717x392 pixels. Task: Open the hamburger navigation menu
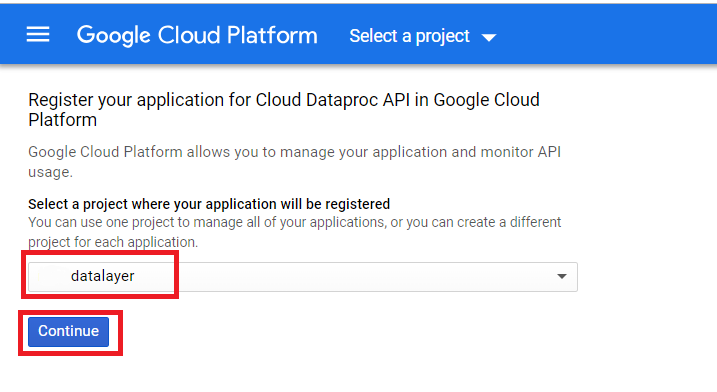pyautogui.click(x=38, y=34)
